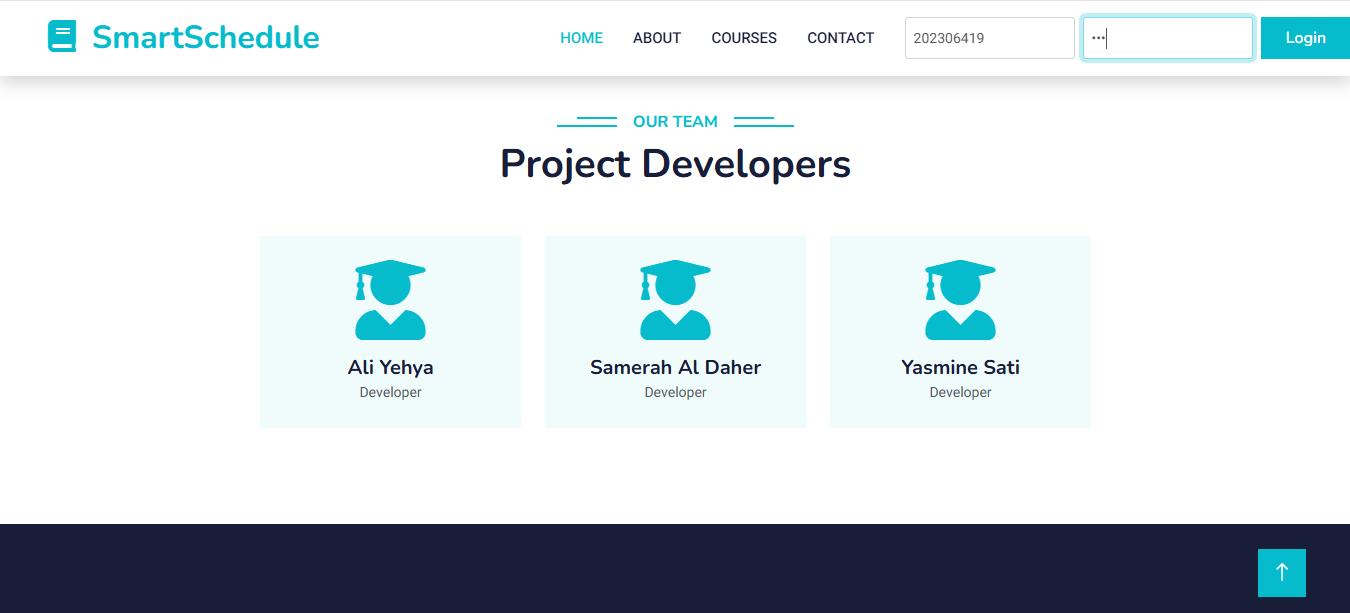Image resolution: width=1350 pixels, height=613 pixels.
Task: Select COURSES in the navigation bar
Action: [744, 38]
